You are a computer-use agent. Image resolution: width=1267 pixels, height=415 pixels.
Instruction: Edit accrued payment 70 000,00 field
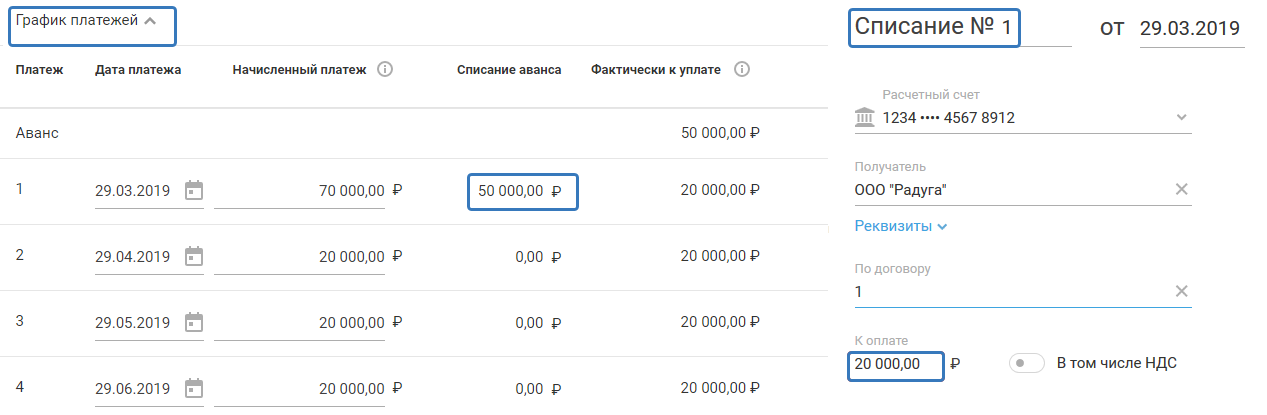308,191
